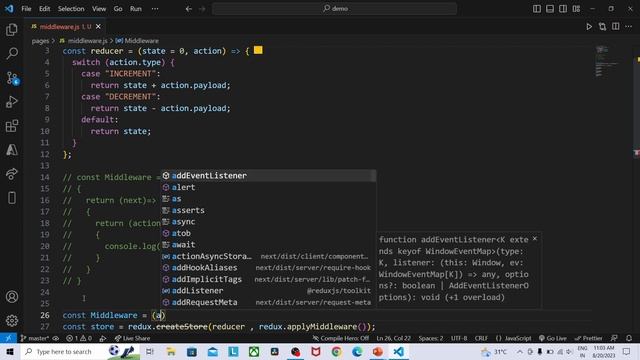Change indentation via Spaces: 2

pyautogui.click(x=431, y=338)
